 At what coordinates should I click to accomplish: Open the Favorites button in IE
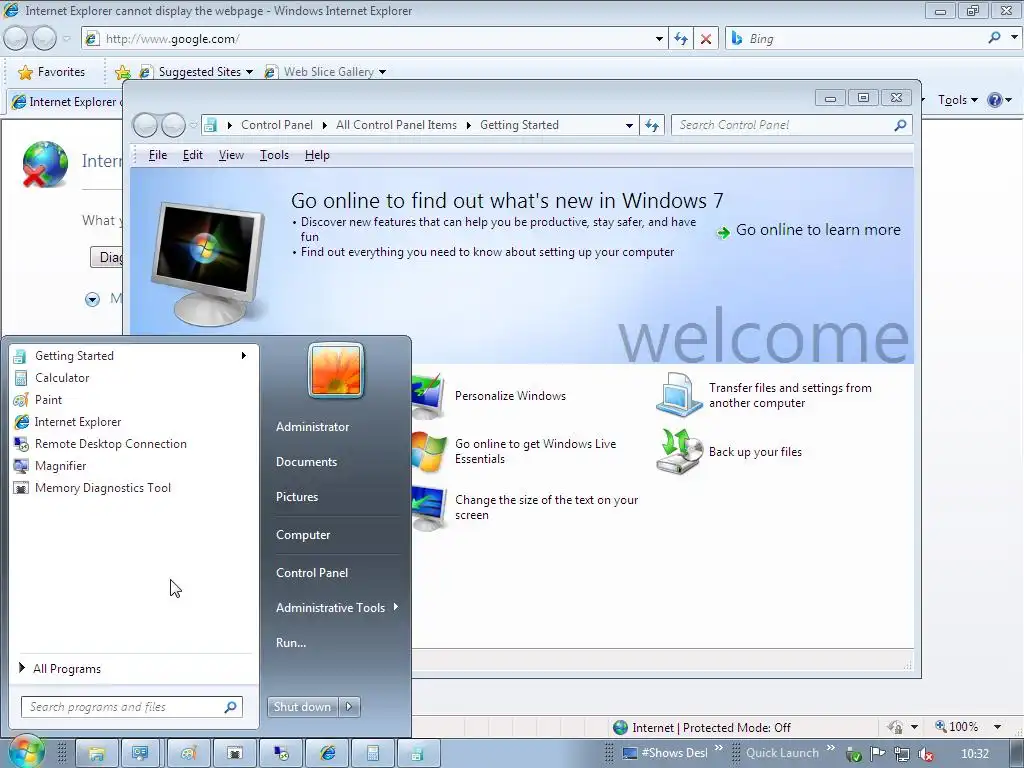pos(52,72)
